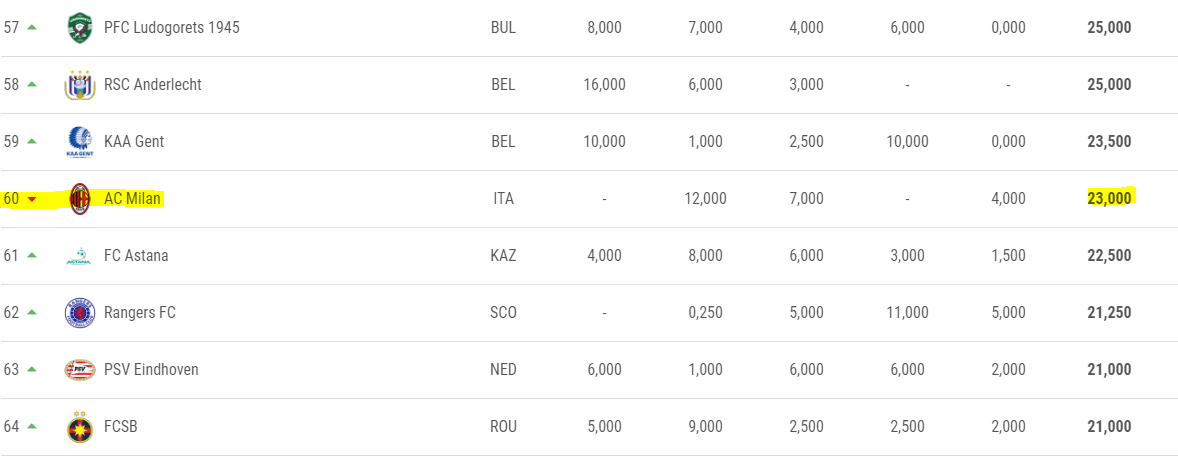This screenshot has height=461, width=1178.
Task: Click green up arrow beside rank 57
Action: click(32, 27)
